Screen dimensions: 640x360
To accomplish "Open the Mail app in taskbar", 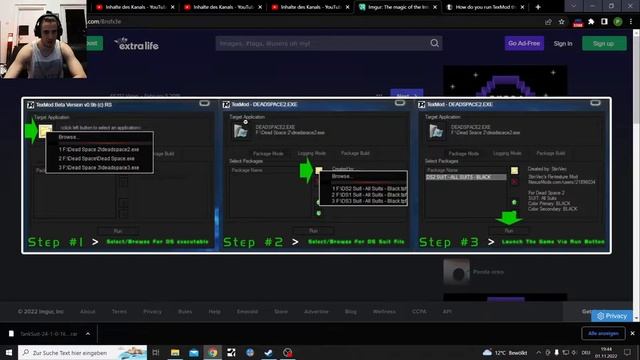I will point(194,353).
